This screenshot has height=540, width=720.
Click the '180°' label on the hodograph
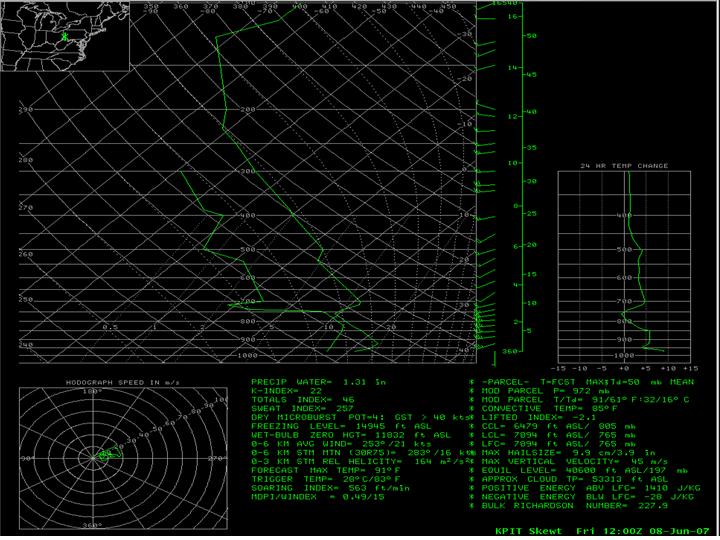(x=91, y=391)
